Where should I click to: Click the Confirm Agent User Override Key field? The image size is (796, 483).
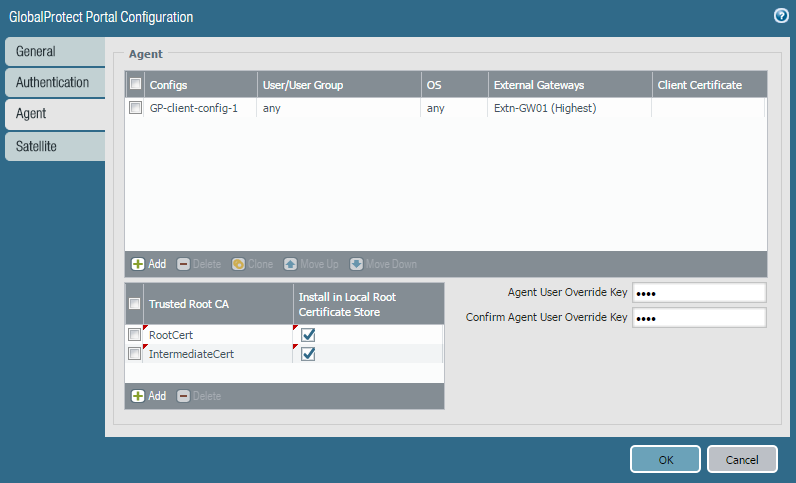(699, 318)
